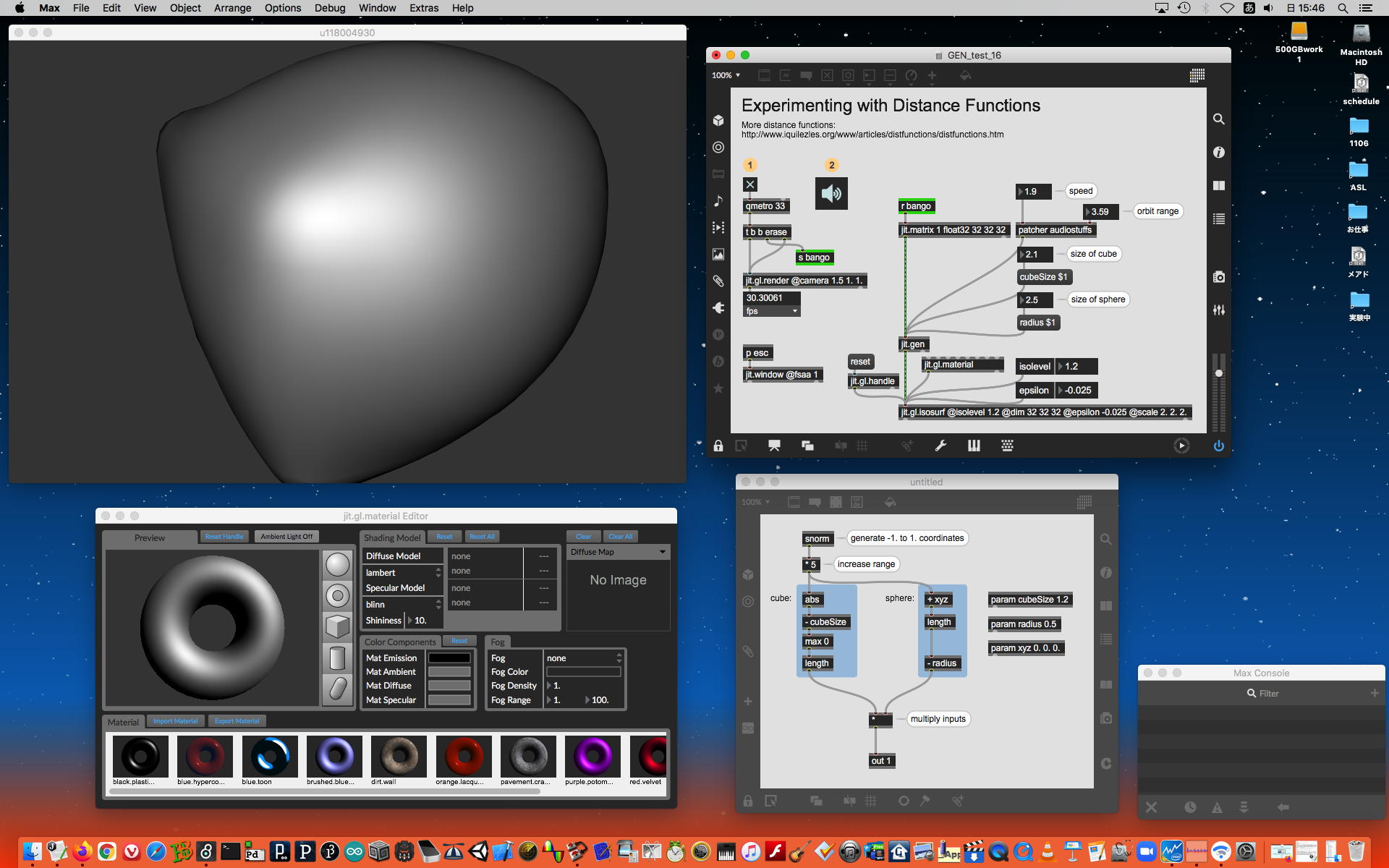Toggle Ambient Light Off button

pyautogui.click(x=286, y=537)
